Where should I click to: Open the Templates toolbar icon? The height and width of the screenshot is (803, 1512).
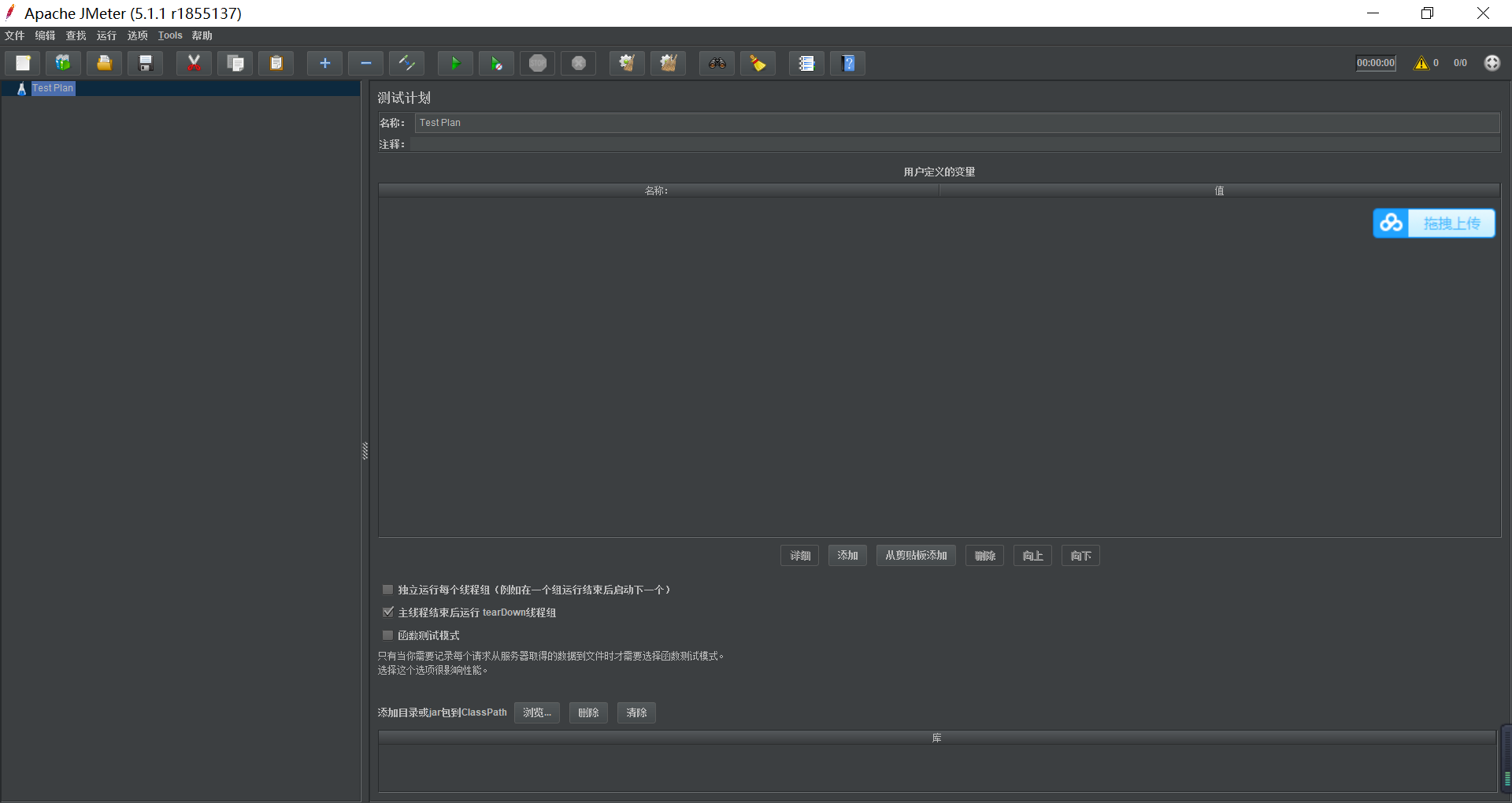coord(63,63)
